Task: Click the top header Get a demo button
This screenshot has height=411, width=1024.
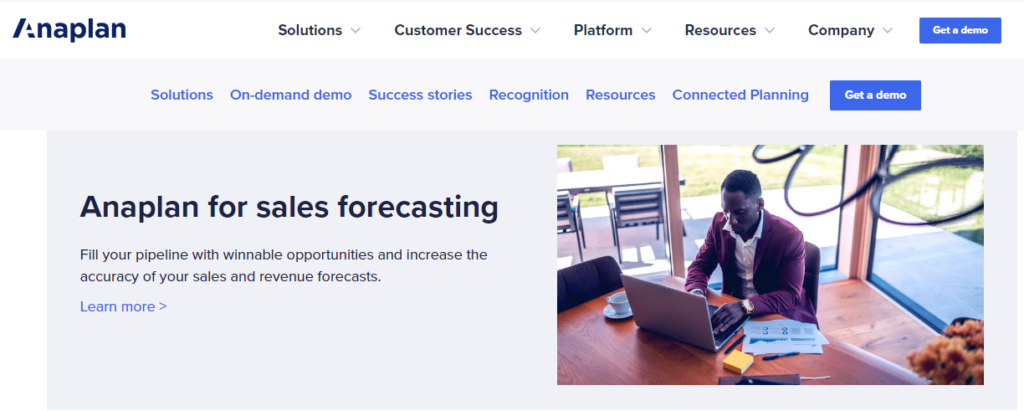Action: click(960, 30)
